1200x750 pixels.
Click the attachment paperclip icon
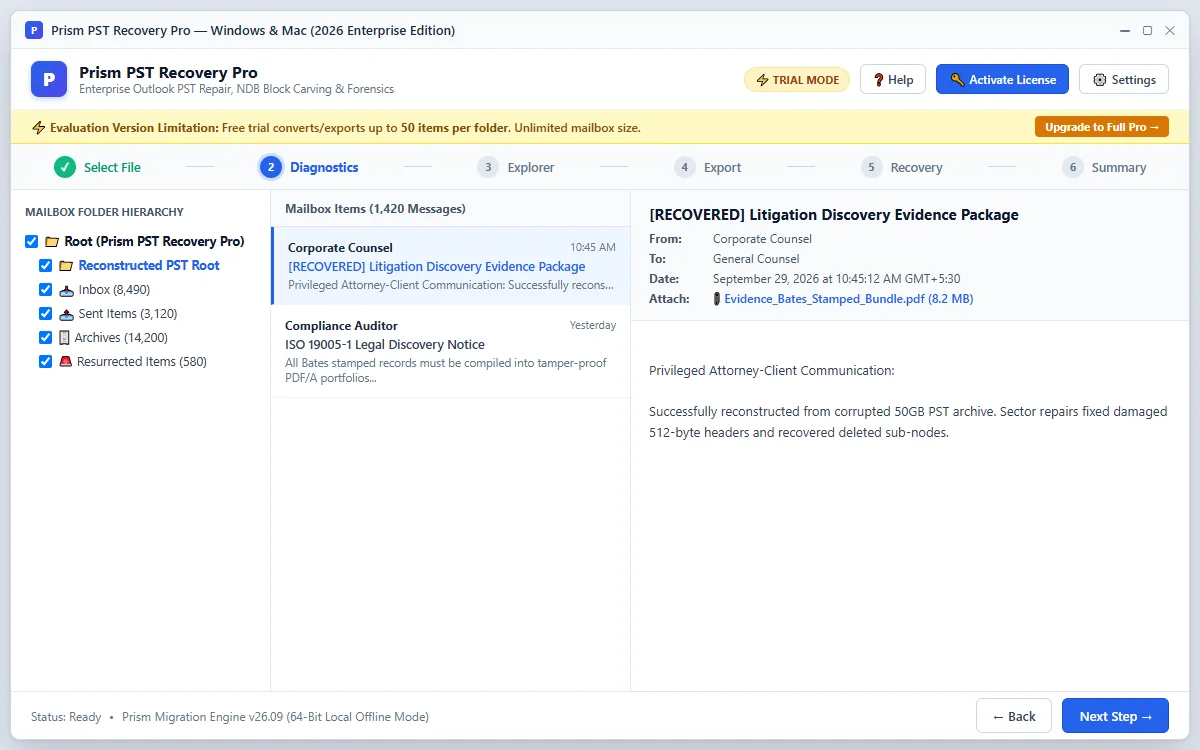coord(716,299)
